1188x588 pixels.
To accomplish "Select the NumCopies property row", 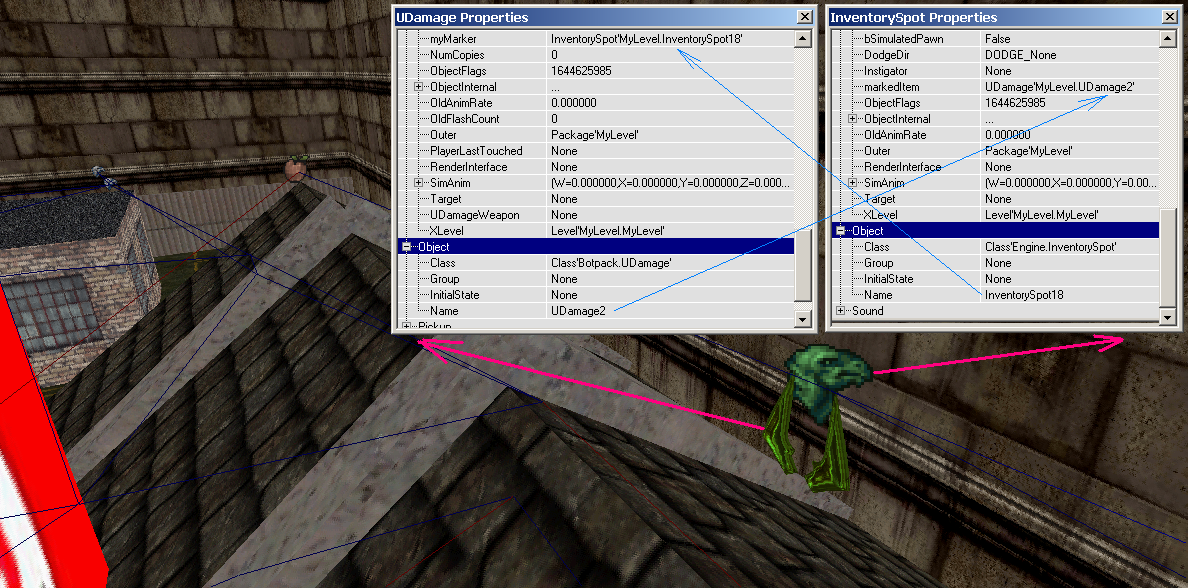I will point(596,55).
